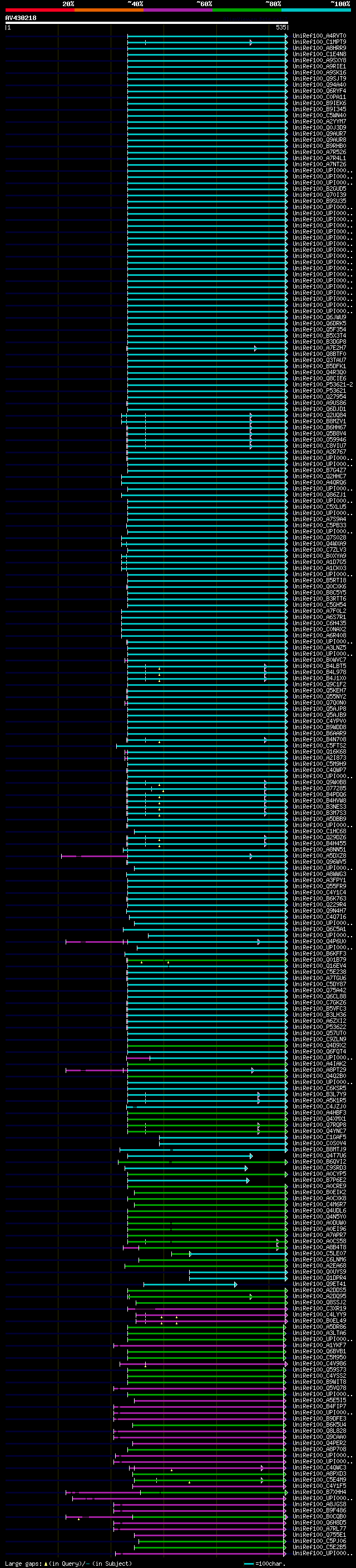The image size is (356, 1568).
Task: Open hit UniRef100_B4N708
Action: click(319, 740)
